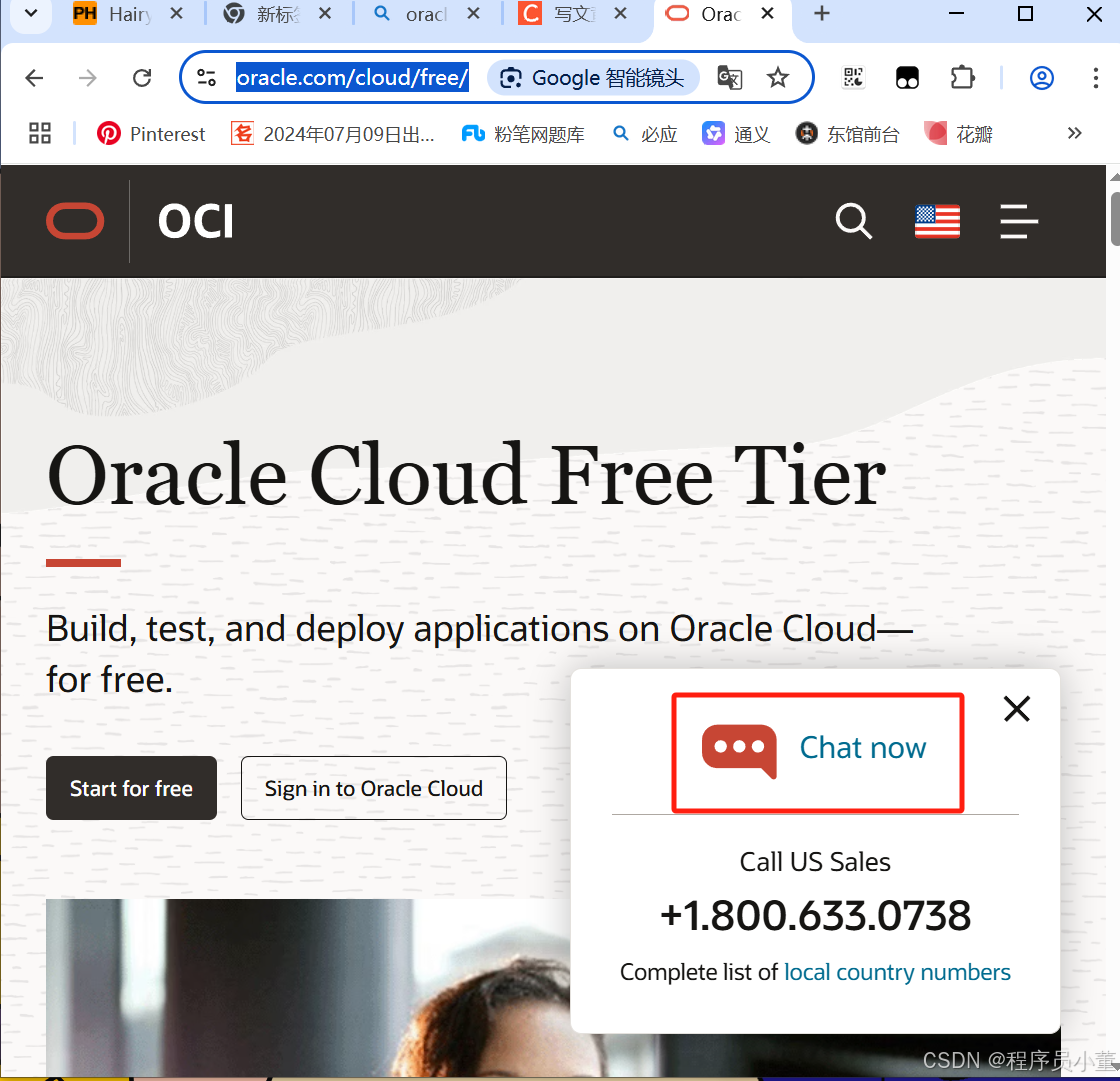The width and height of the screenshot is (1120, 1081).
Task: Switch to the oracl search tab
Action: coord(411,14)
